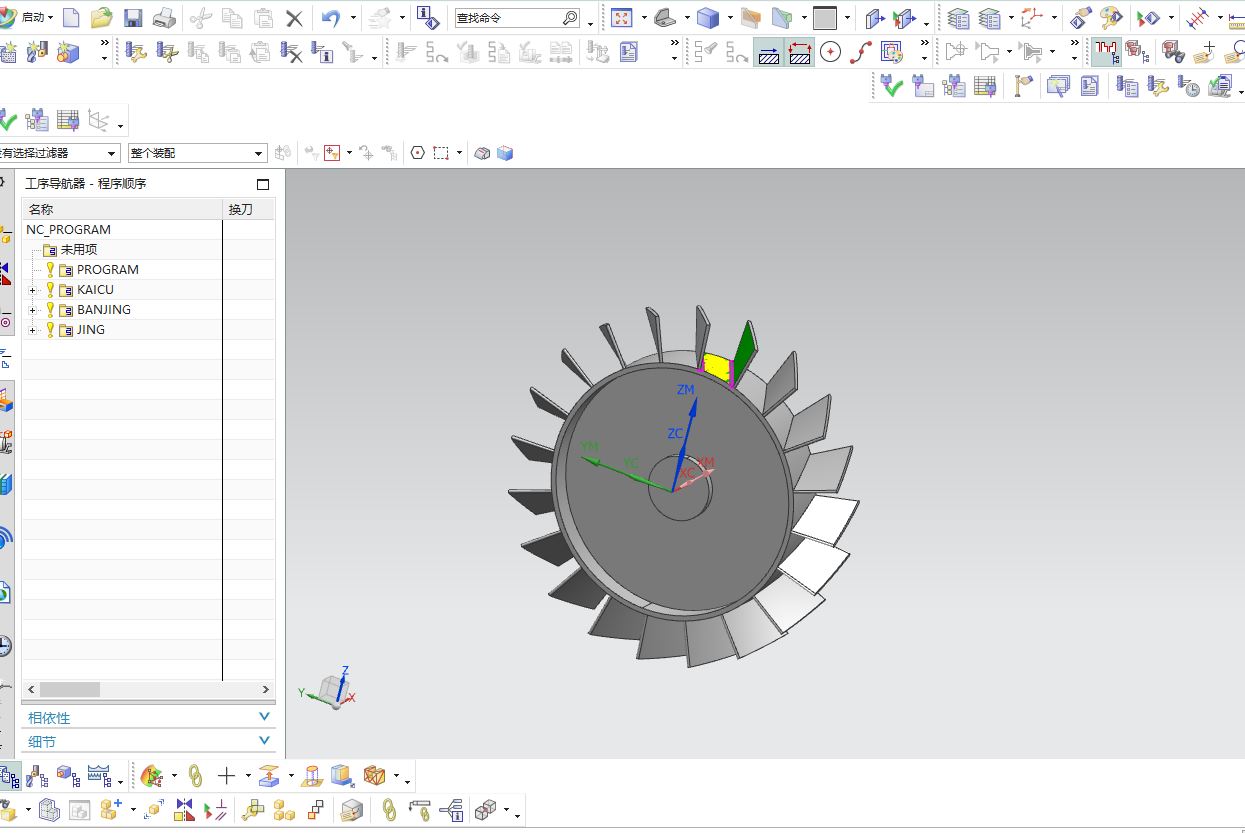Click the circle with red center dot icon
The image size is (1245, 833).
(x=830, y=52)
